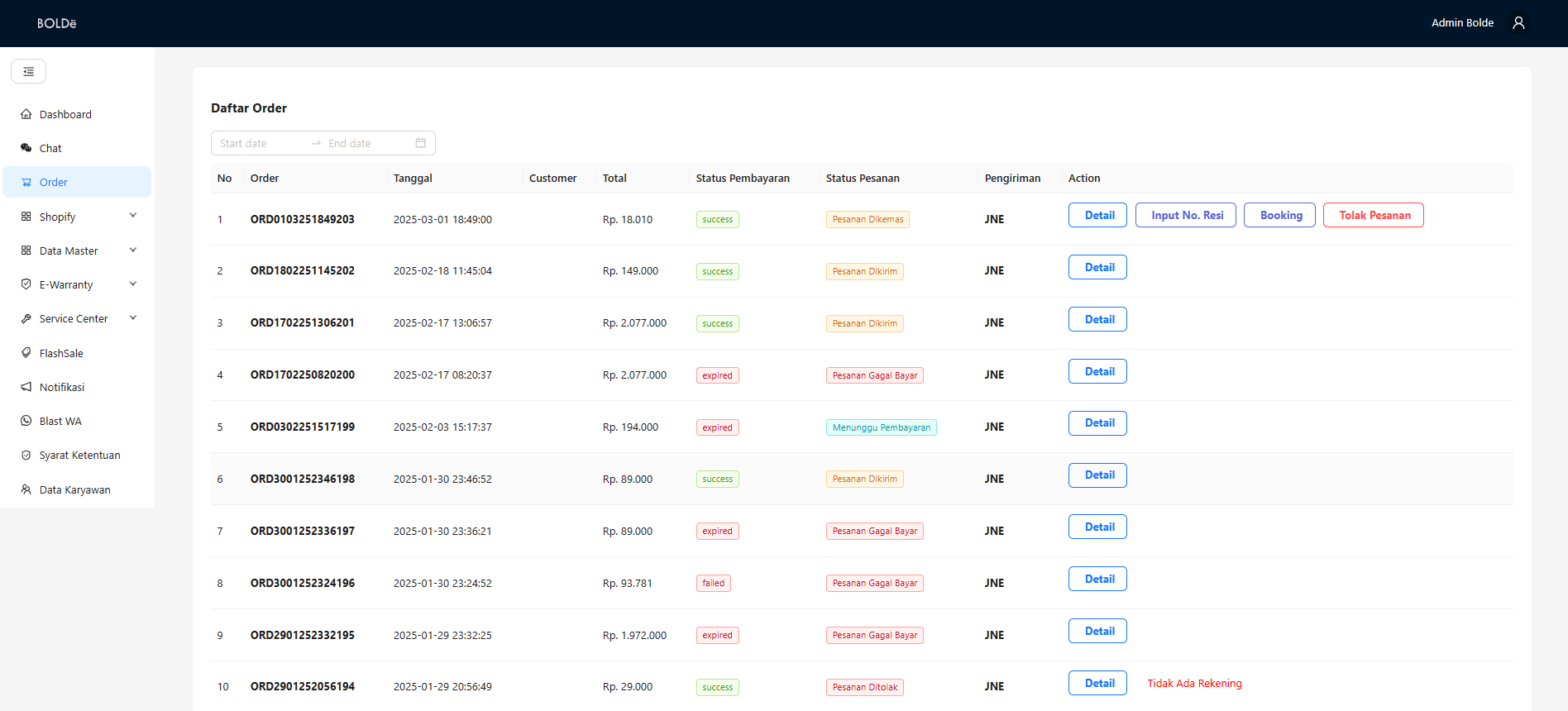Click the Chat bubble icon in sidebar
Image resolution: width=1568 pixels, height=711 pixels.
pyautogui.click(x=26, y=148)
